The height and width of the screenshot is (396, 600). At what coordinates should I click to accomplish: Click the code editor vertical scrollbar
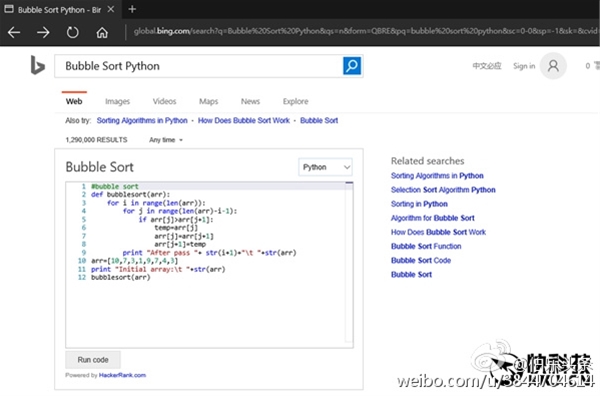[x=349, y=263]
